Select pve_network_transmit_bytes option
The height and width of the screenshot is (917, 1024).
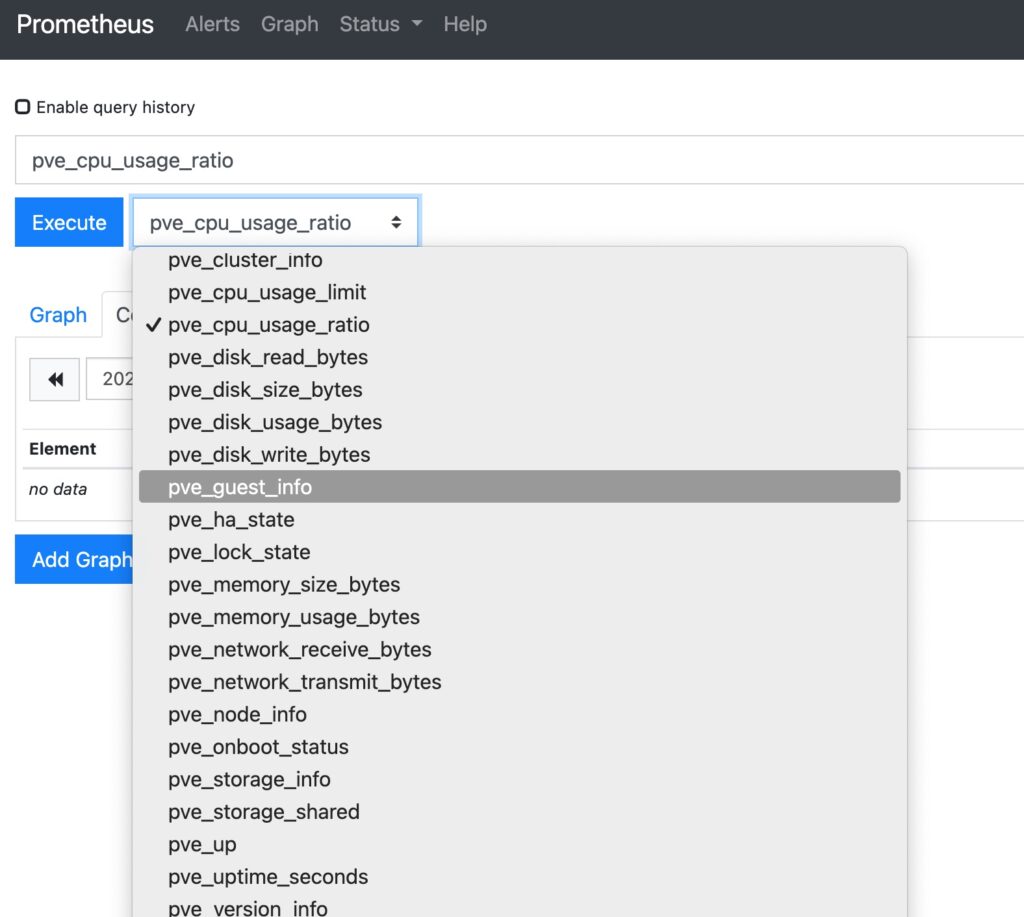(520, 682)
